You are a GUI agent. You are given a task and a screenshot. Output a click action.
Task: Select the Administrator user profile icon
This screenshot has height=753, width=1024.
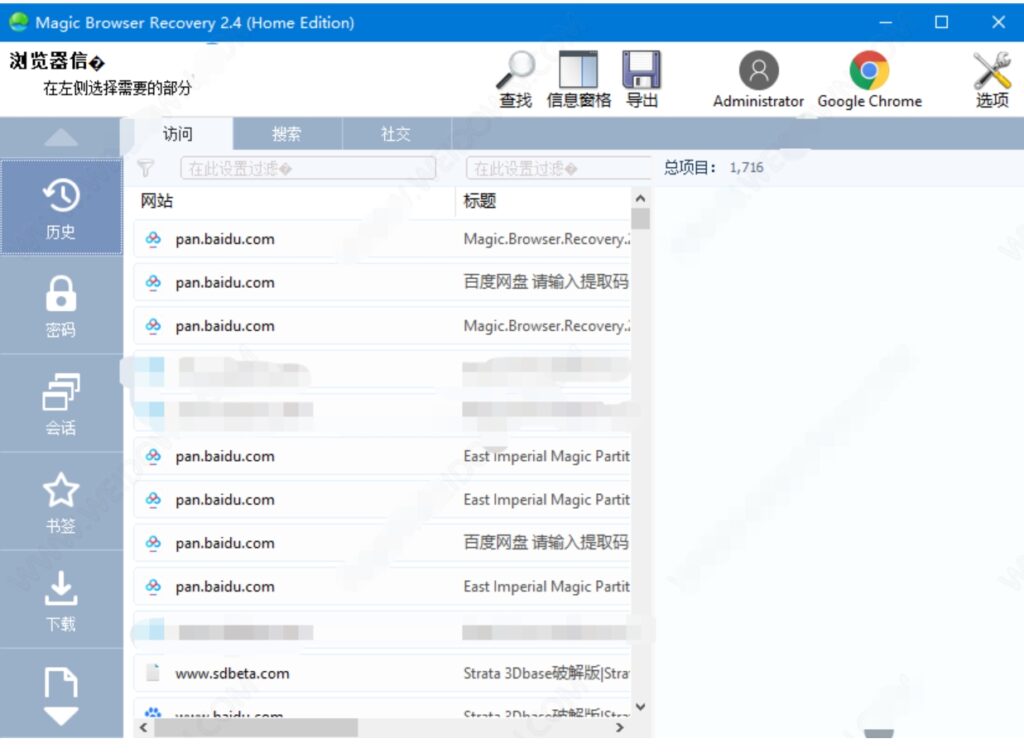pyautogui.click(x=758, y=72)
